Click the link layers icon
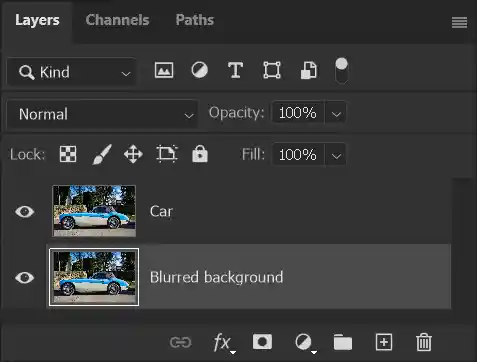 pyautogui.click(x=180, y=342)
